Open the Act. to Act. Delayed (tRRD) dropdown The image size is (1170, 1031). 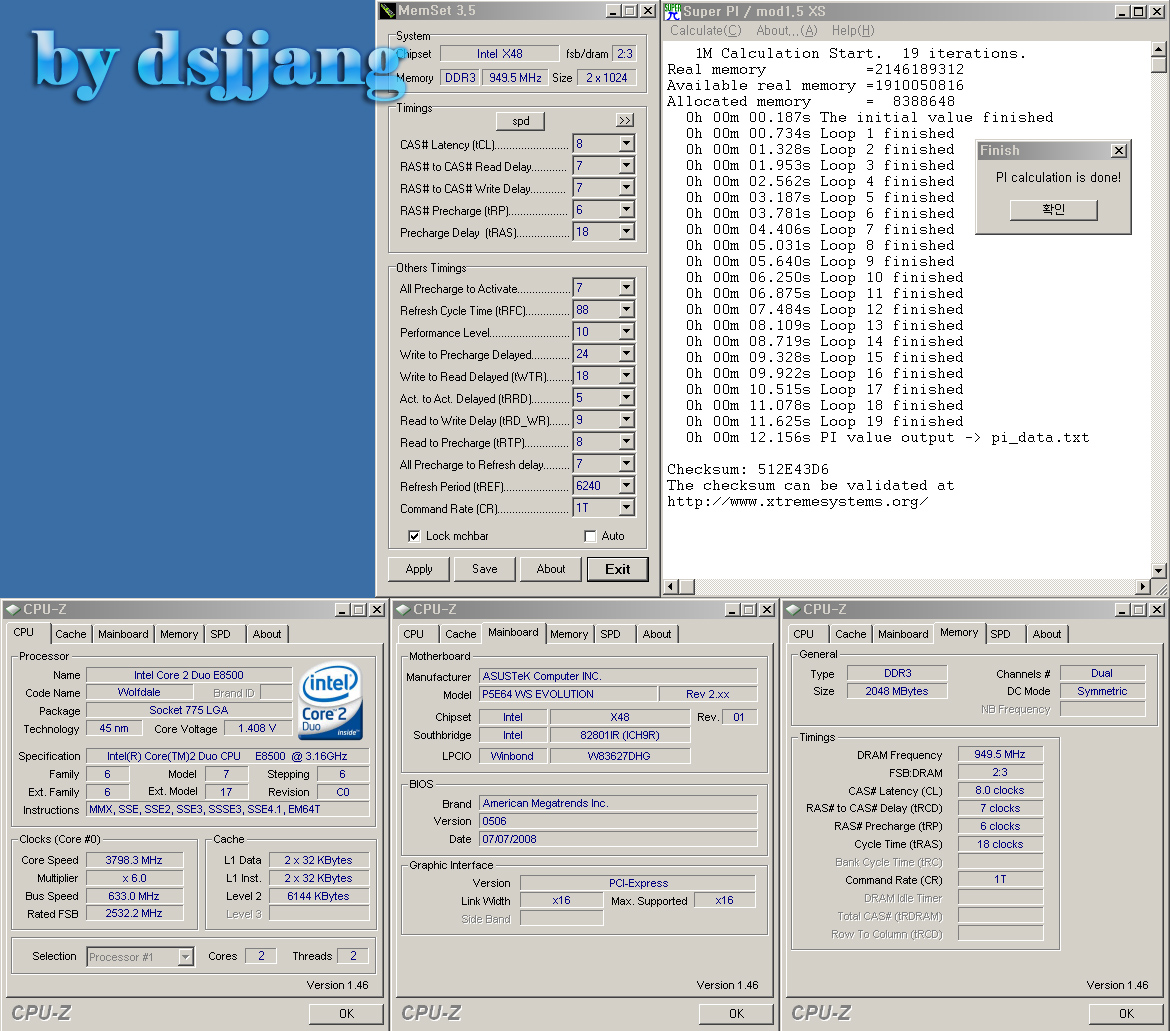tap(627, 398)
